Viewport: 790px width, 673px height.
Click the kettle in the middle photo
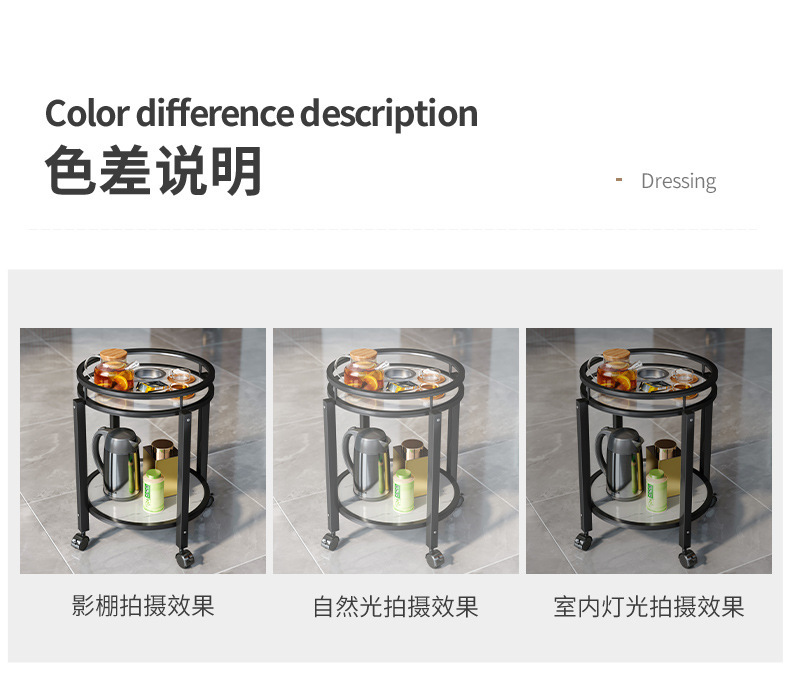click(368, 462)
